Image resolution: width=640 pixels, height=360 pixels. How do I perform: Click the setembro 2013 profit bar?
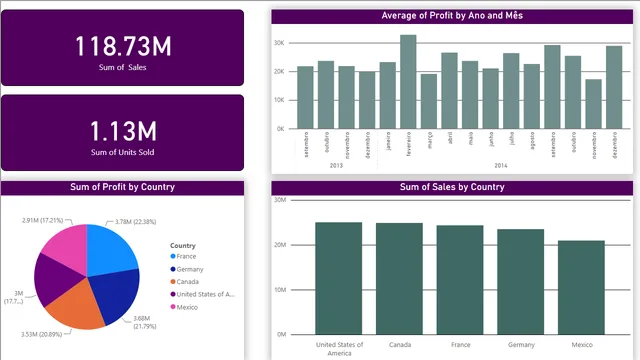coord(305,98)
